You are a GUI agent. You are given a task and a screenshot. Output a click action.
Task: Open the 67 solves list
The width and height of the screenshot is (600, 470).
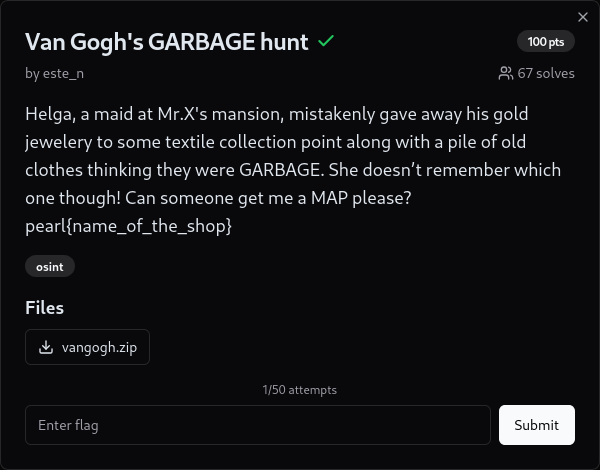pyautogui.click(x=536, y=73)
